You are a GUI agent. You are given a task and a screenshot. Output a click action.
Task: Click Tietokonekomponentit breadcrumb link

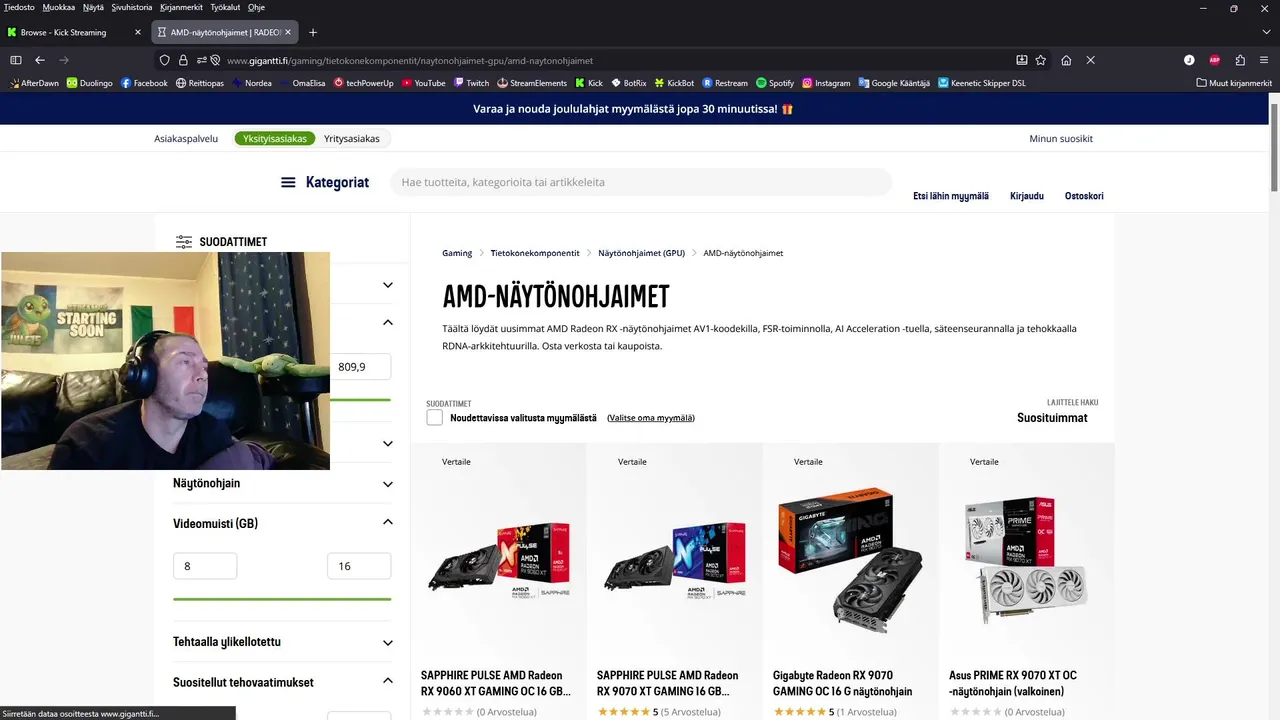(535, 253)
